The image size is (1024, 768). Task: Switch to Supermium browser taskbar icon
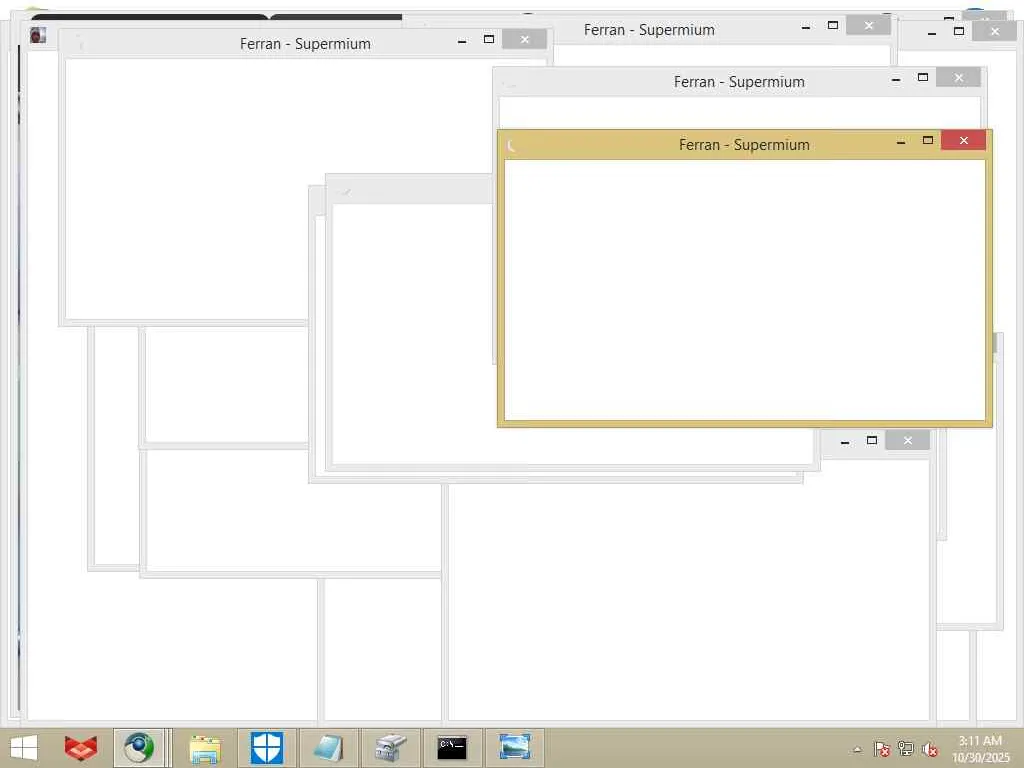138,748
